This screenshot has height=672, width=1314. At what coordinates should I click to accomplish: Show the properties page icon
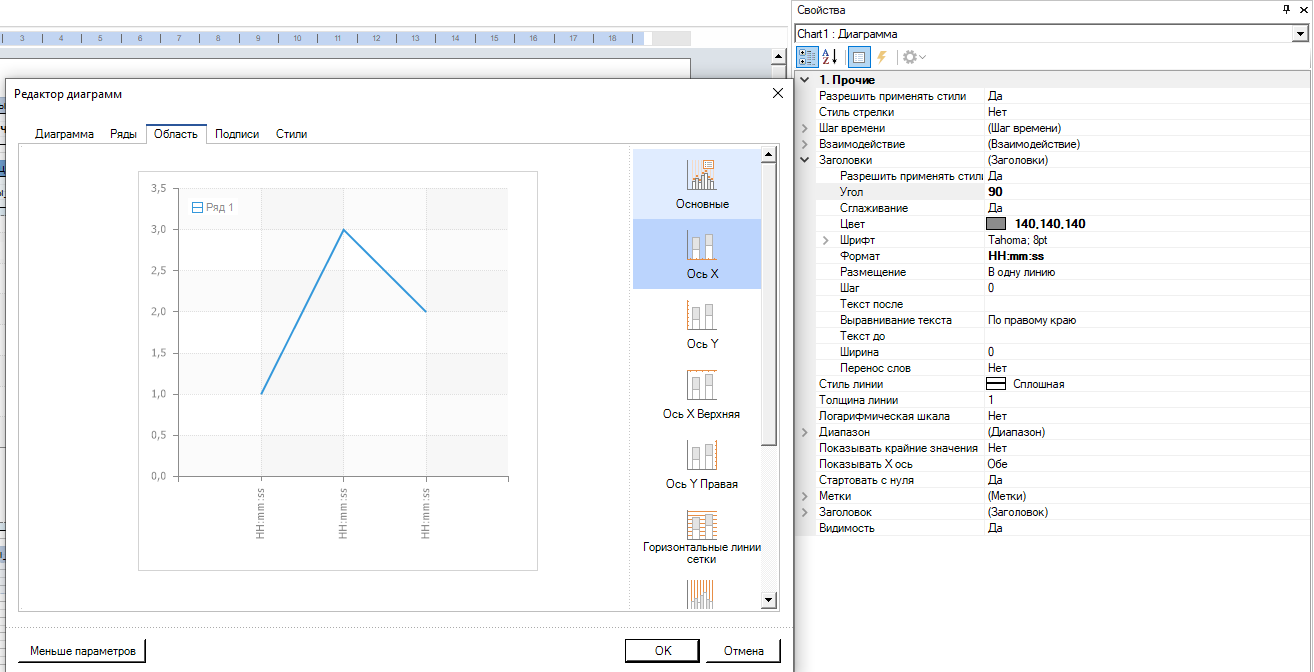[858, 57]
